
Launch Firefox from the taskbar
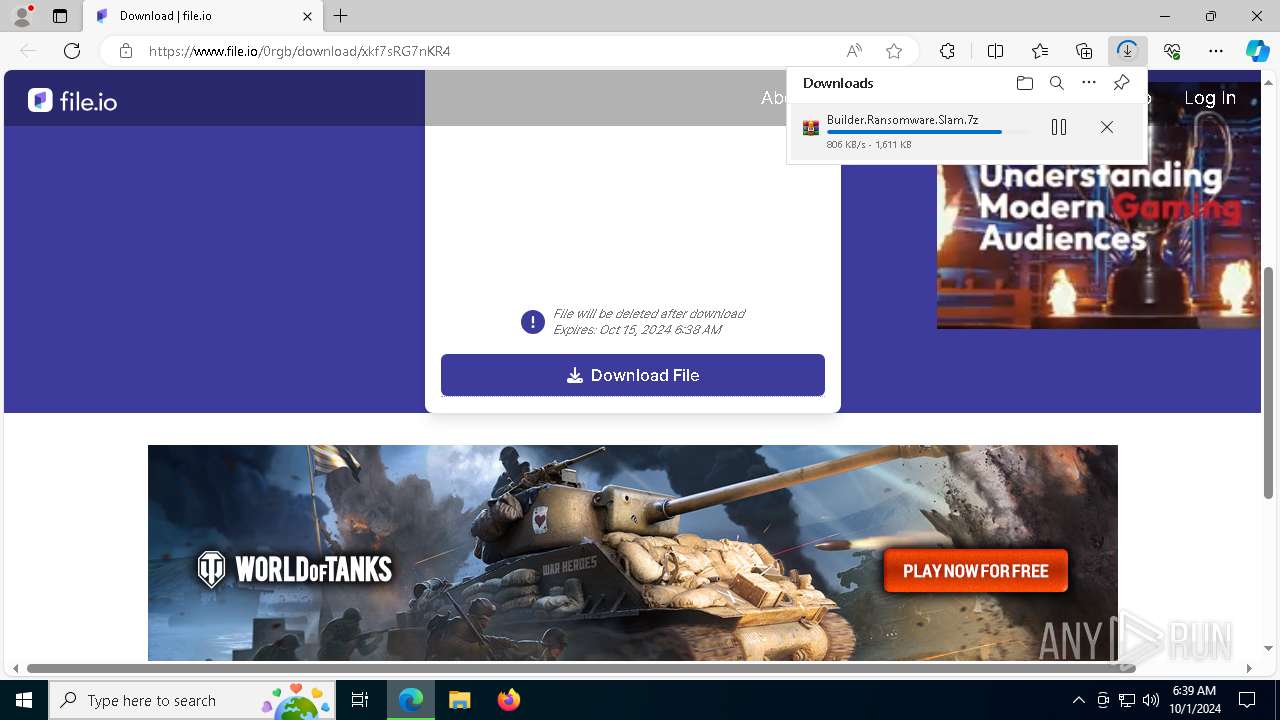click(x=508, y=700)
